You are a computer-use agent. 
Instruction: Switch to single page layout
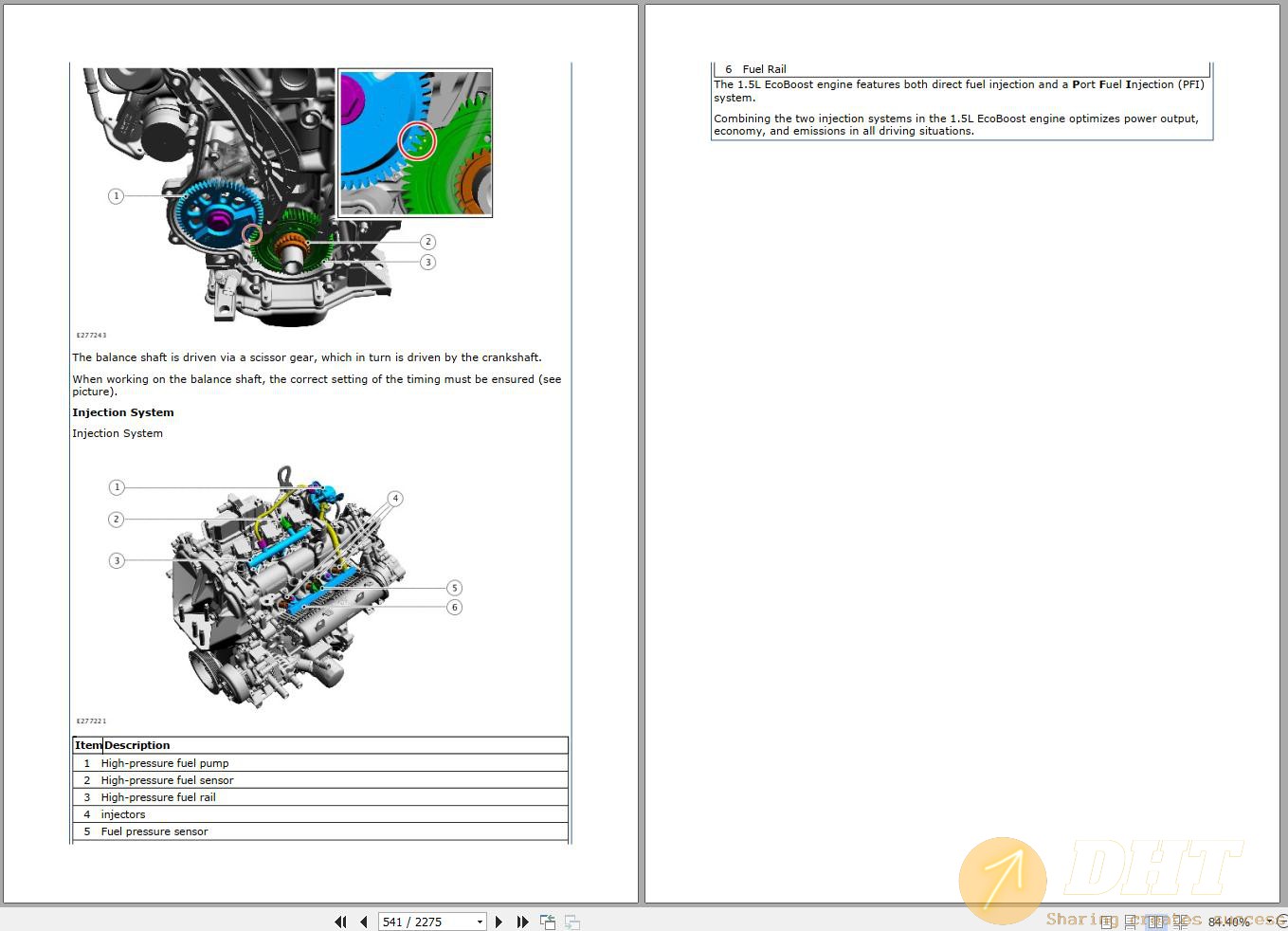(1106, 922)
